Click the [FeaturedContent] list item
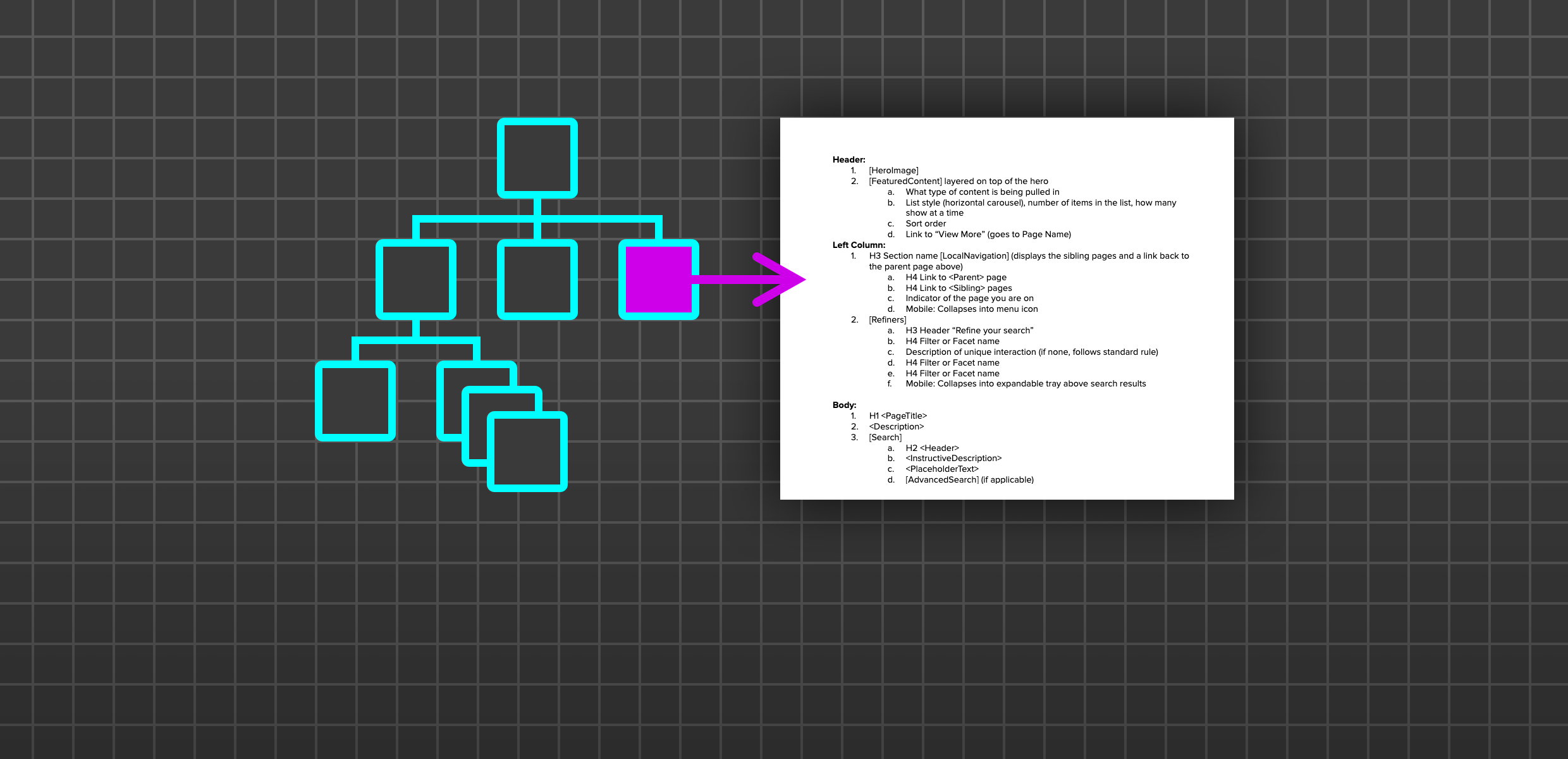 coord(959,181)
